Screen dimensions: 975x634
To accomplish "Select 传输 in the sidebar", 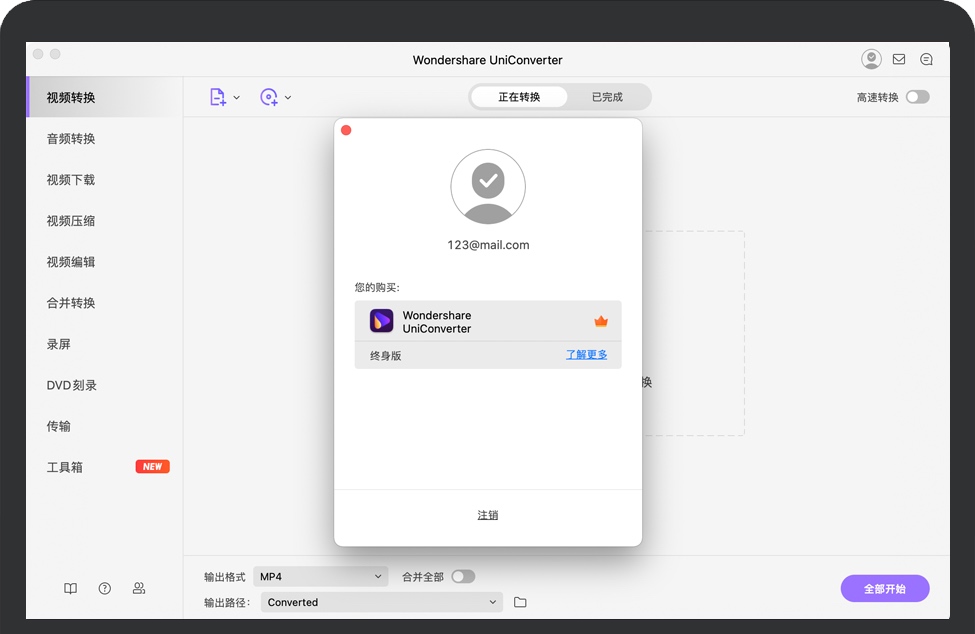I will pyautogui.click(x=104, y=426).
